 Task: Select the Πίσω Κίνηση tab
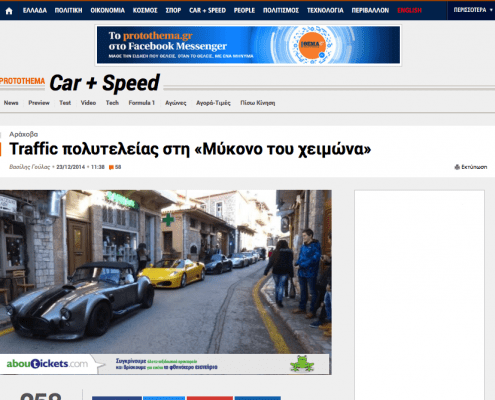point(258,103)
